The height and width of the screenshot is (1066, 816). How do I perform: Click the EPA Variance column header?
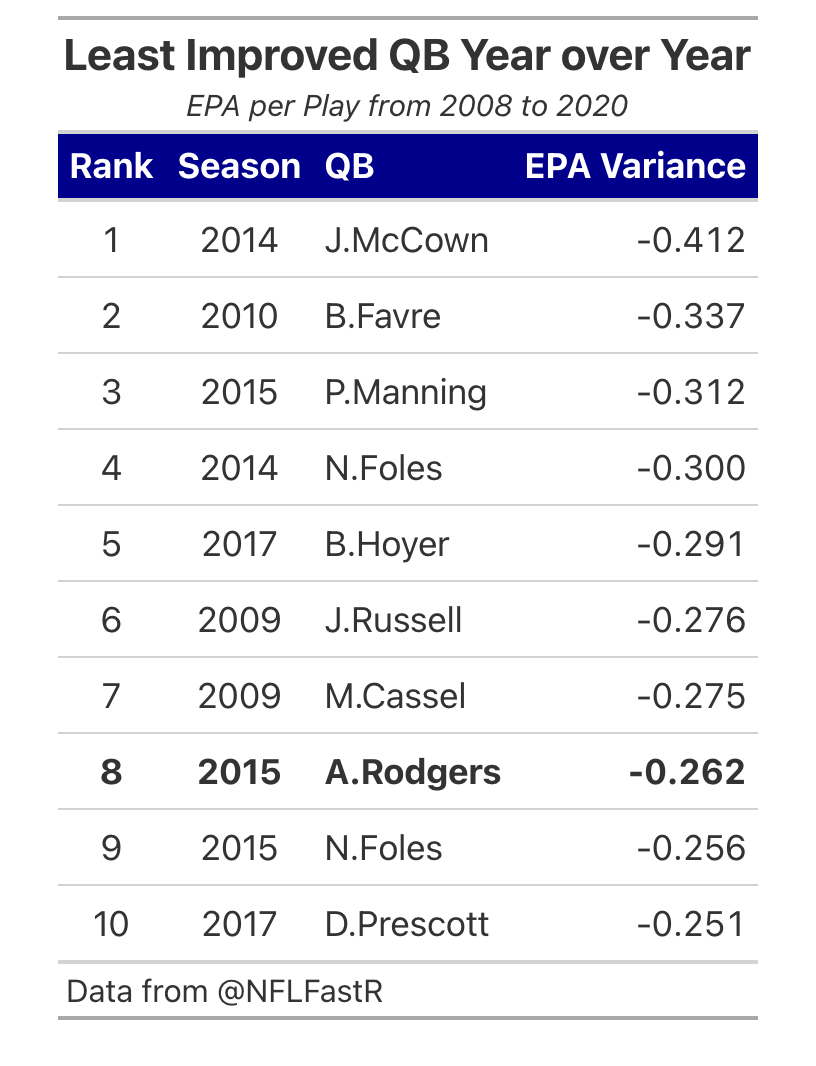(x=635, y=166)
